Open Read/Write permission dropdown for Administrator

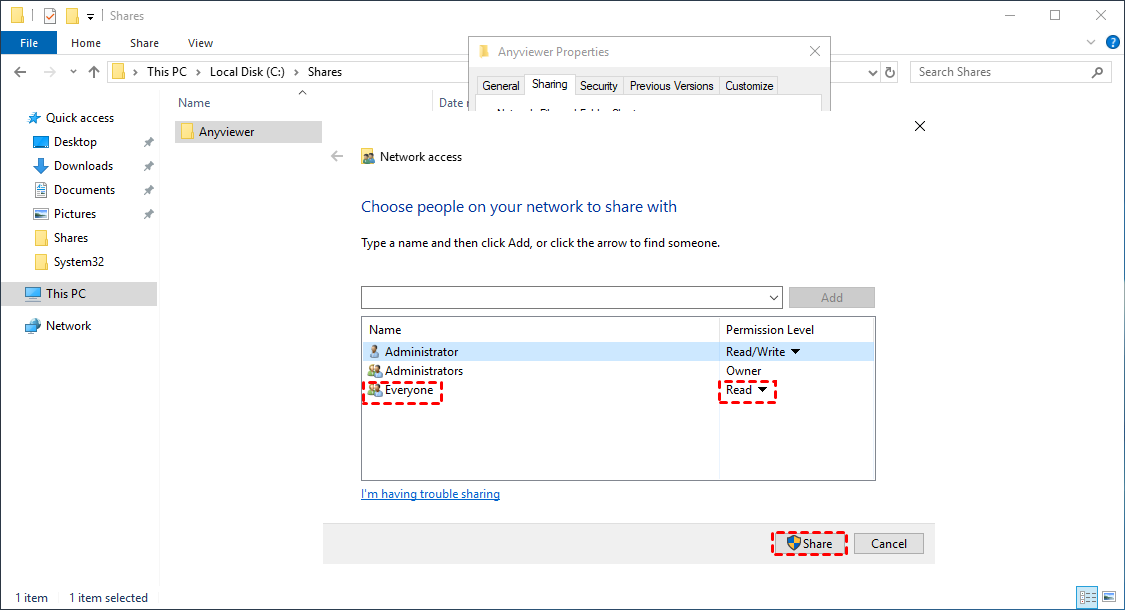pos(796,352)
